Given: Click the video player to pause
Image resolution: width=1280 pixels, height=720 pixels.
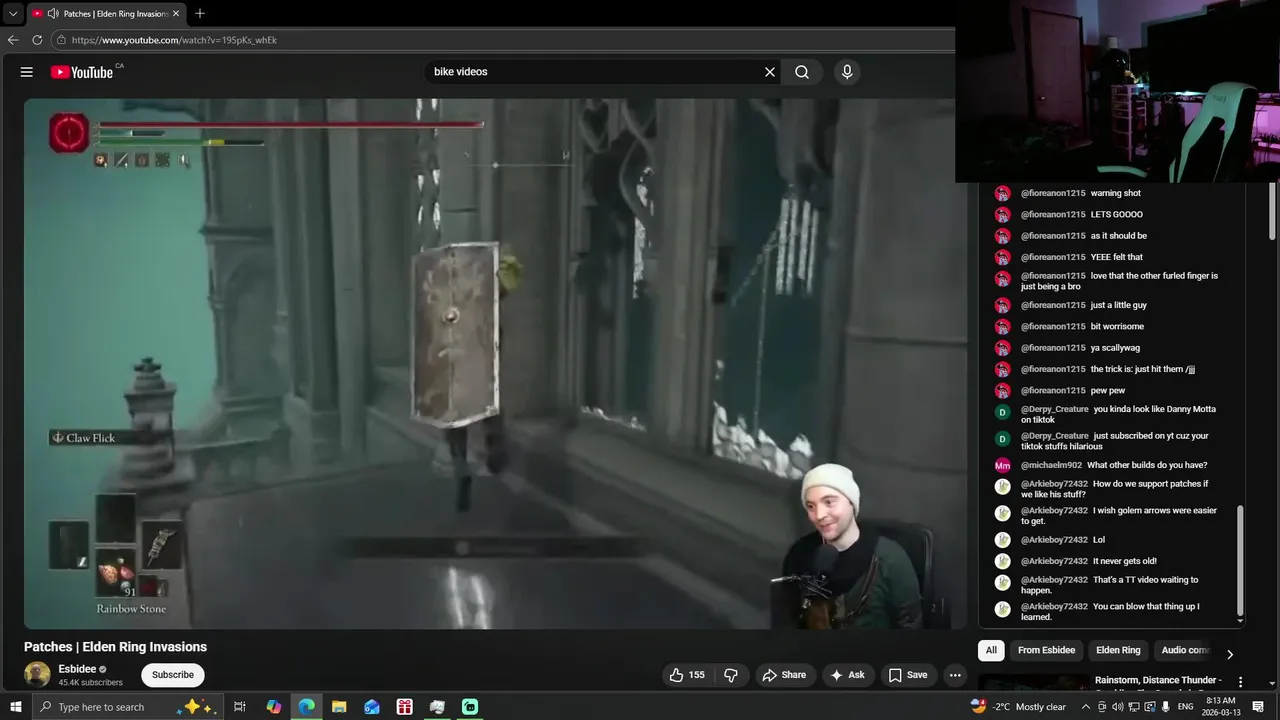Looking at the screenshot, I should pyautogui.click(x=495, y=363).
